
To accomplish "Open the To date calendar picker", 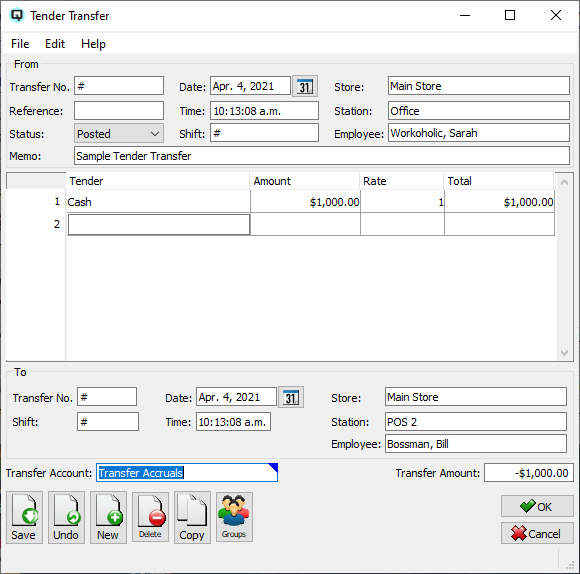I will tap(291, 398).
